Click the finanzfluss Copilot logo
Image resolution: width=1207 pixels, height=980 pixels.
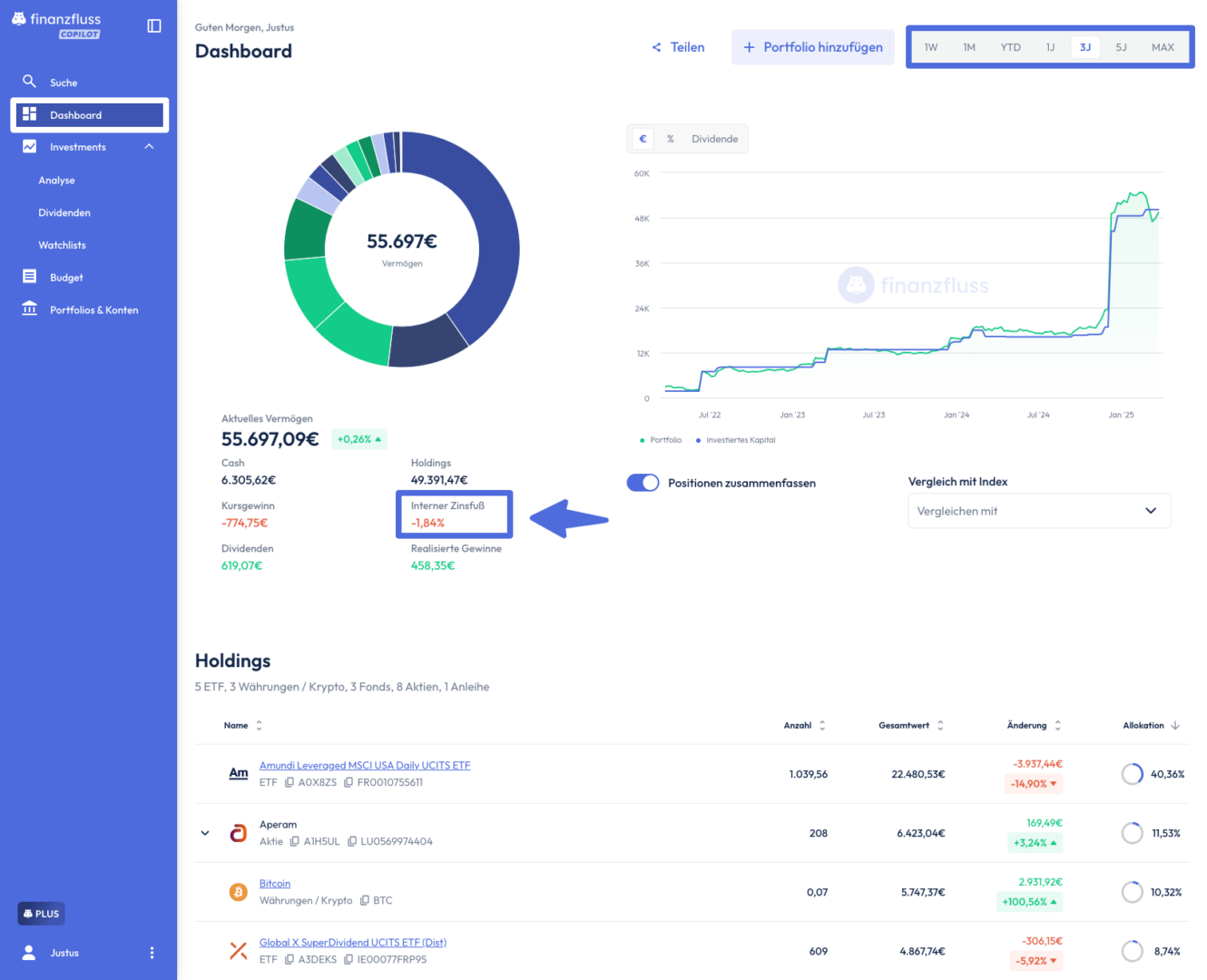pos(56,25)
